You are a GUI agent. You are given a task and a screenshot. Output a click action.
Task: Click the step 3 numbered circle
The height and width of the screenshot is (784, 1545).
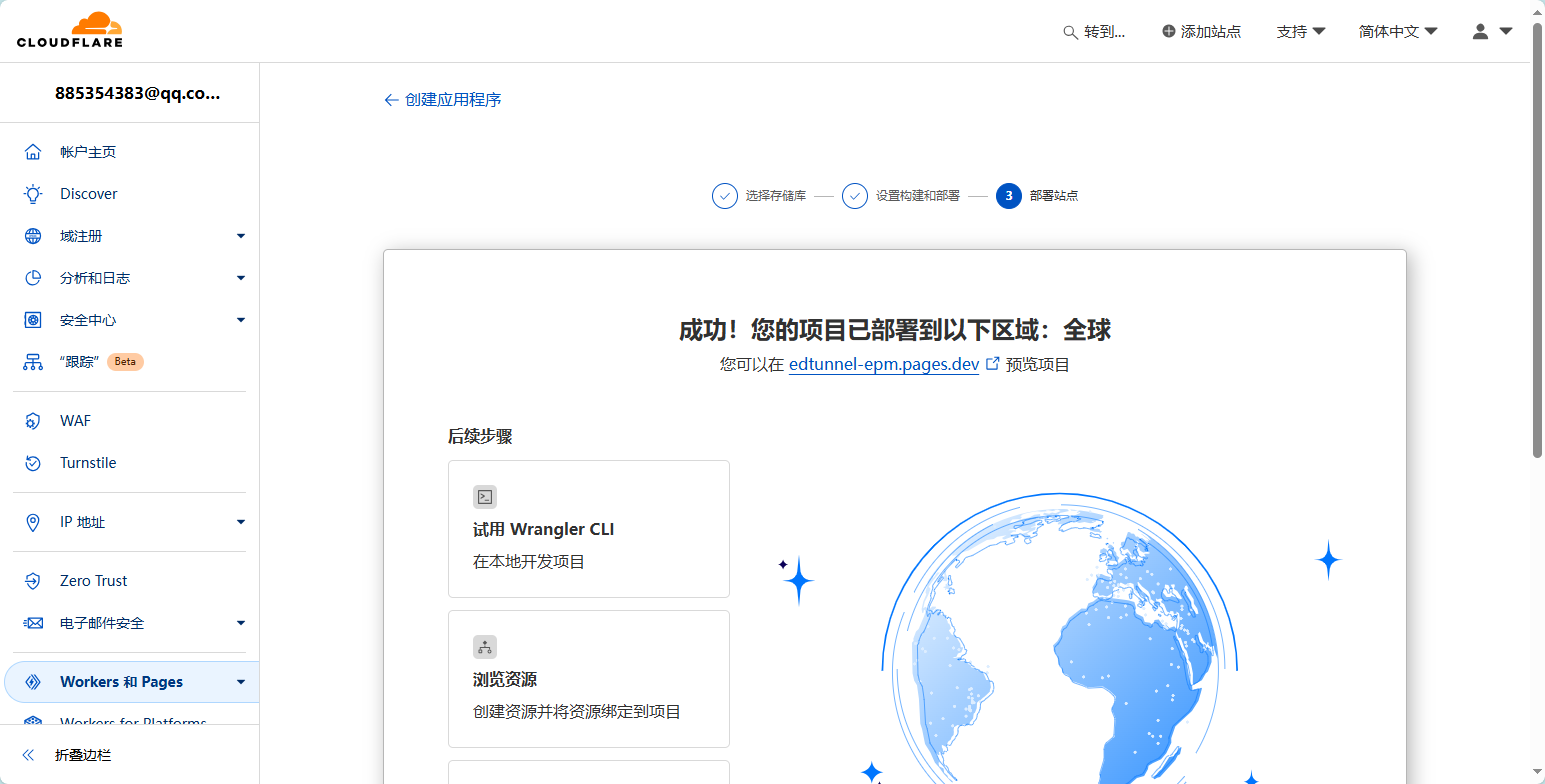[1009, 196]
